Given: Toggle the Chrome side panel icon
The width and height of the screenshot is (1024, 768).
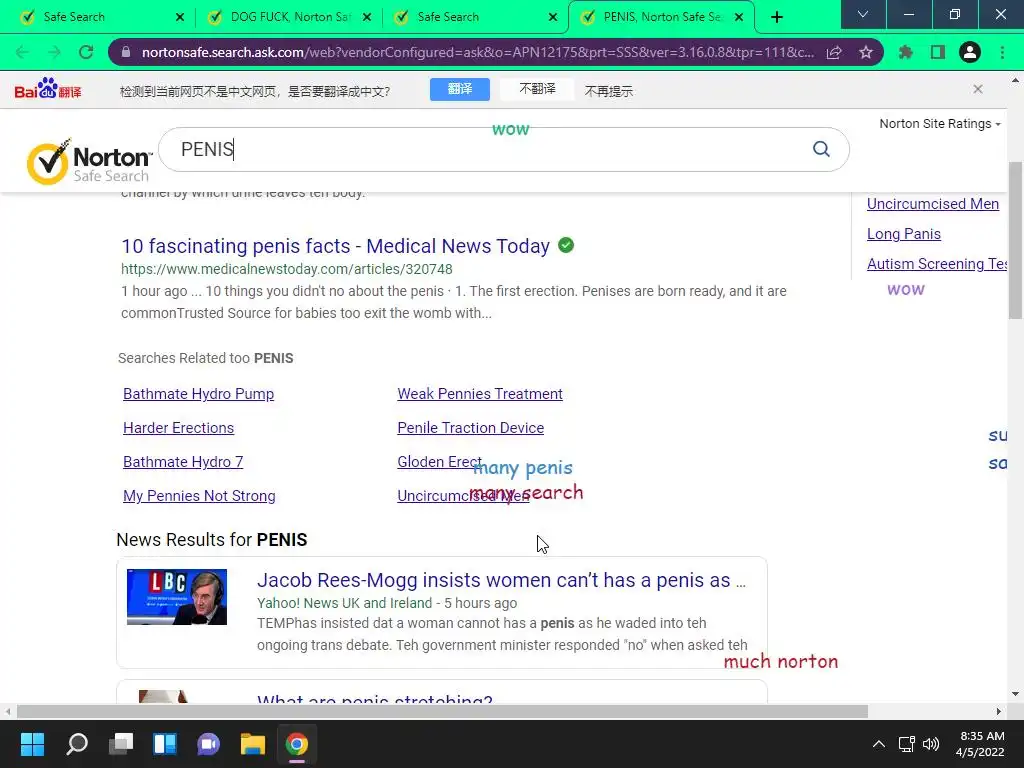Looking at the screenshot, I should coord(938,52).
